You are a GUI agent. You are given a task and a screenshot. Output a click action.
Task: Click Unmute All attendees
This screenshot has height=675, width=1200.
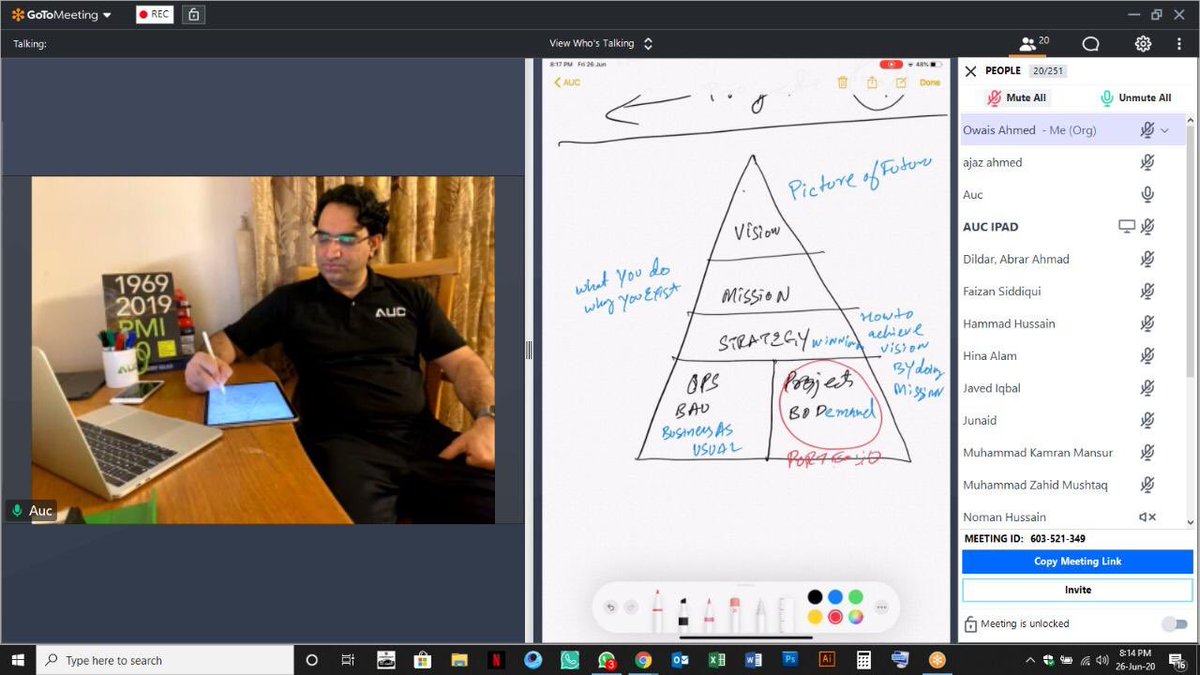pyautogui.click(x=1135, y=98)
